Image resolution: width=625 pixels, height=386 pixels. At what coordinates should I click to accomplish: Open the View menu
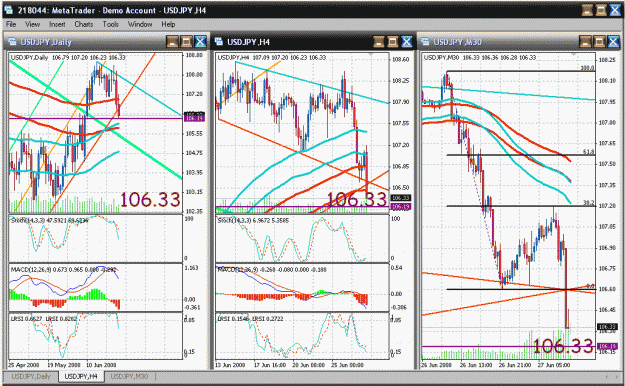(32, 24)
